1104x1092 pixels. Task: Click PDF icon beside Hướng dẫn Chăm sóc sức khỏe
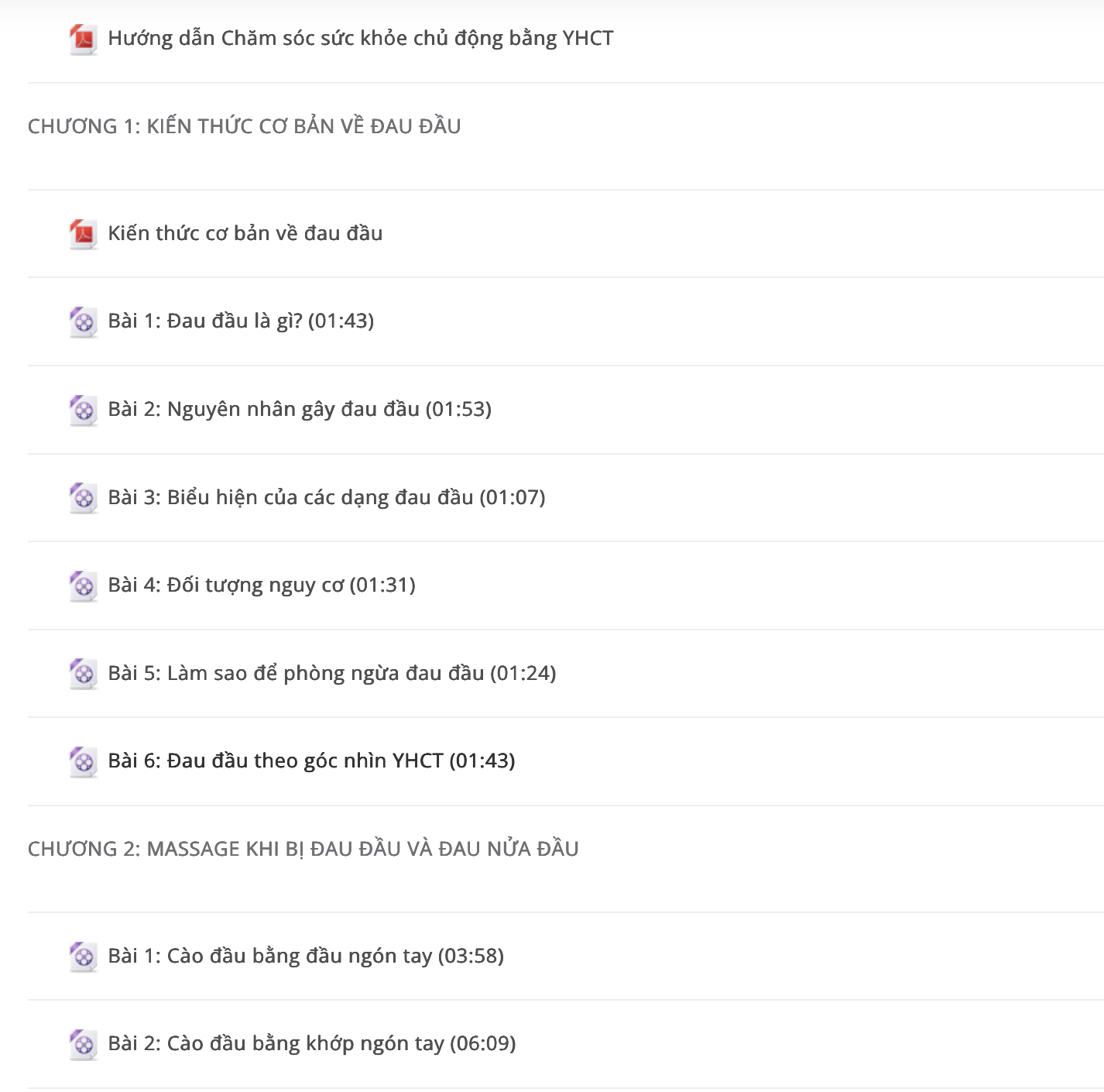[83, 39]
